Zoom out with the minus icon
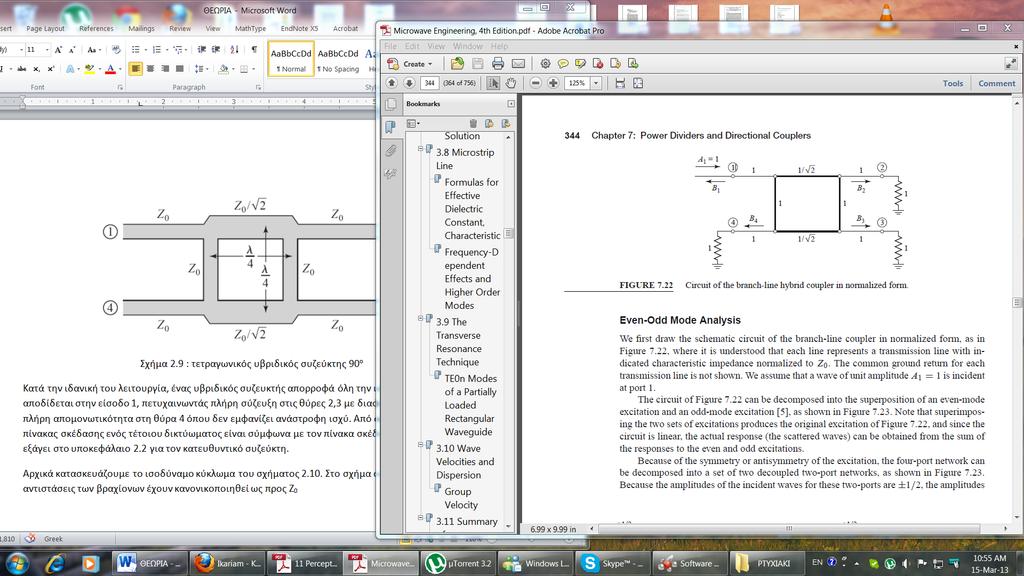The image size is (1024, 576). coord(536,83)
